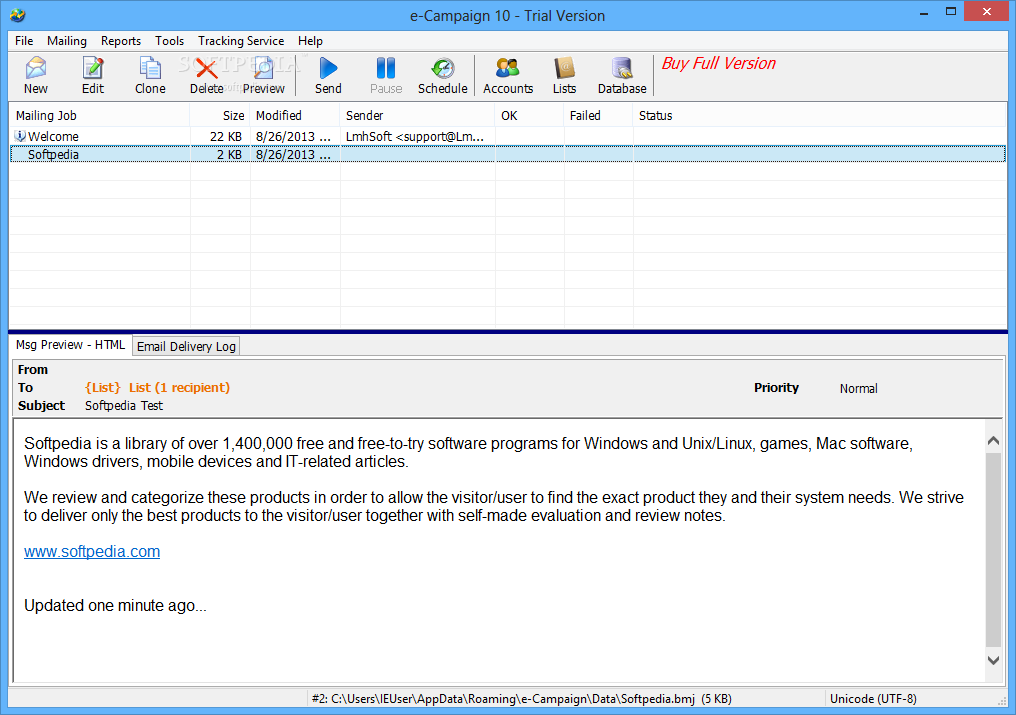Screen dimensions: 1016x715
Task: Click the Buy Full Version link
Action: tap(718, 63)
